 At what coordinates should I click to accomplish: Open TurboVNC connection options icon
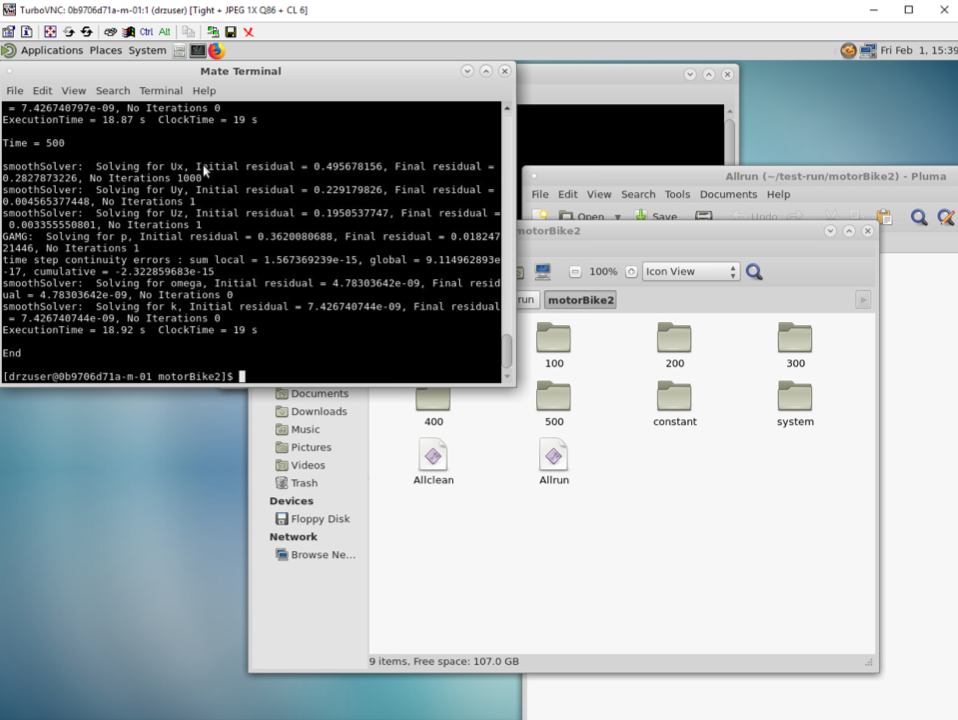9,32
